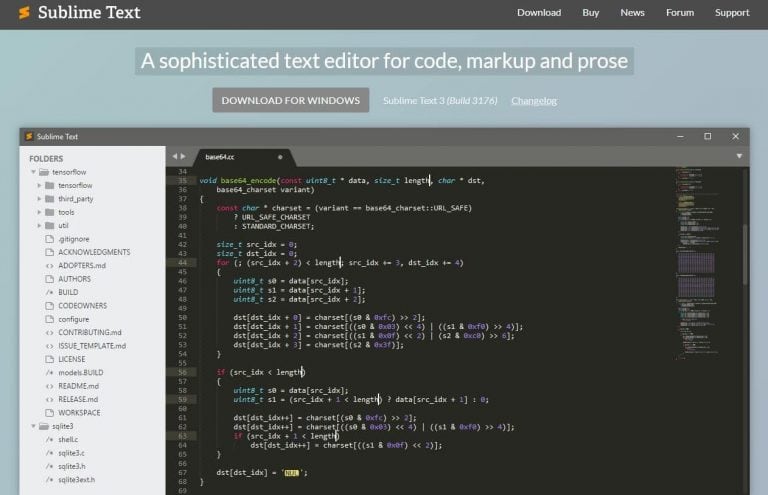Maximize the Sublime Text demo window
This screenshot has width=768, height=495.
(x=708, y=137)
